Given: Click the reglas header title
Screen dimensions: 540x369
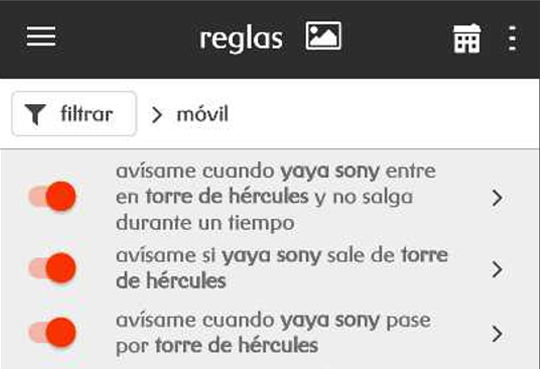Looking at the screenshot, I should [241, 39].
